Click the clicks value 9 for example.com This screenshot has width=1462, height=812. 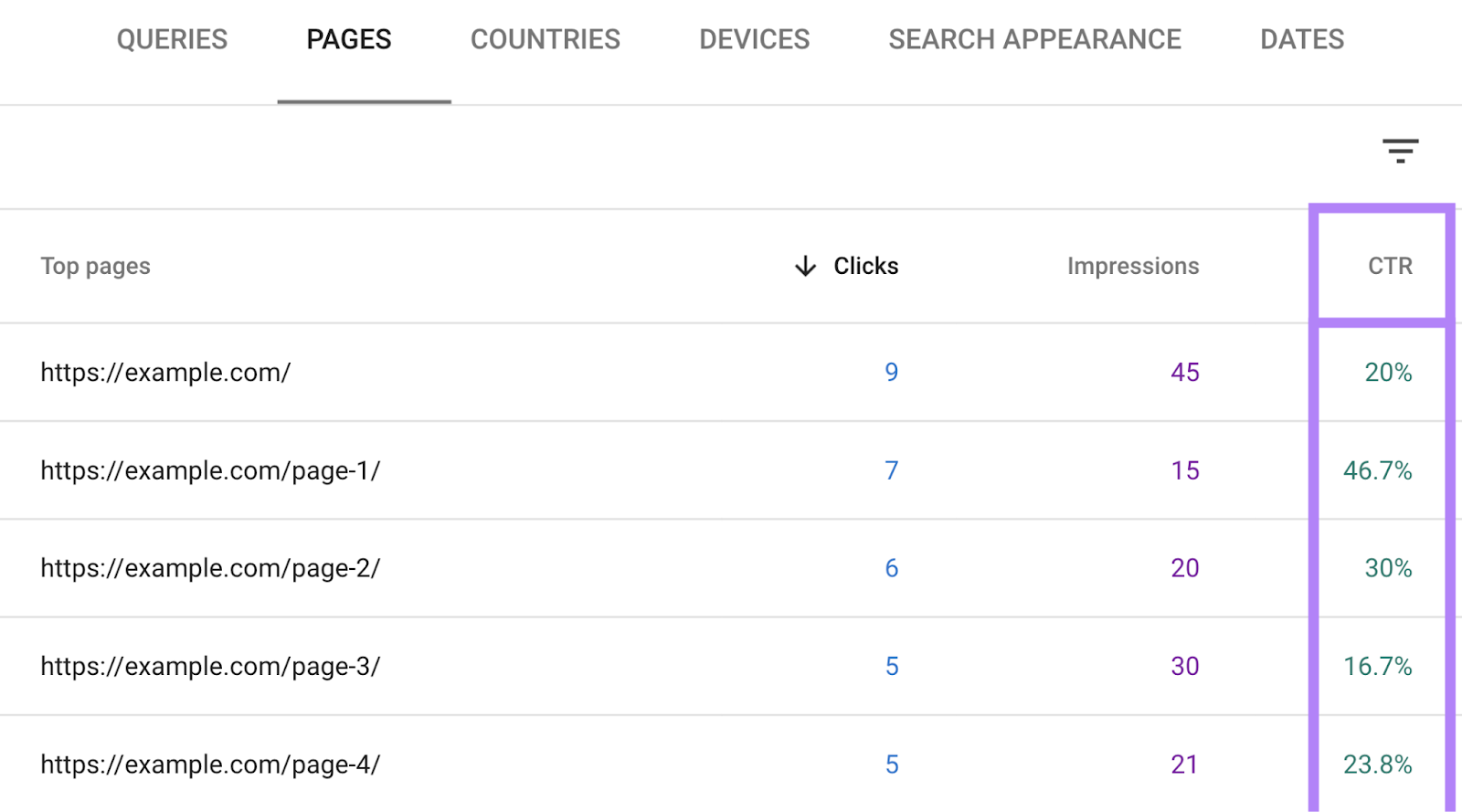[x=891, y=372]
